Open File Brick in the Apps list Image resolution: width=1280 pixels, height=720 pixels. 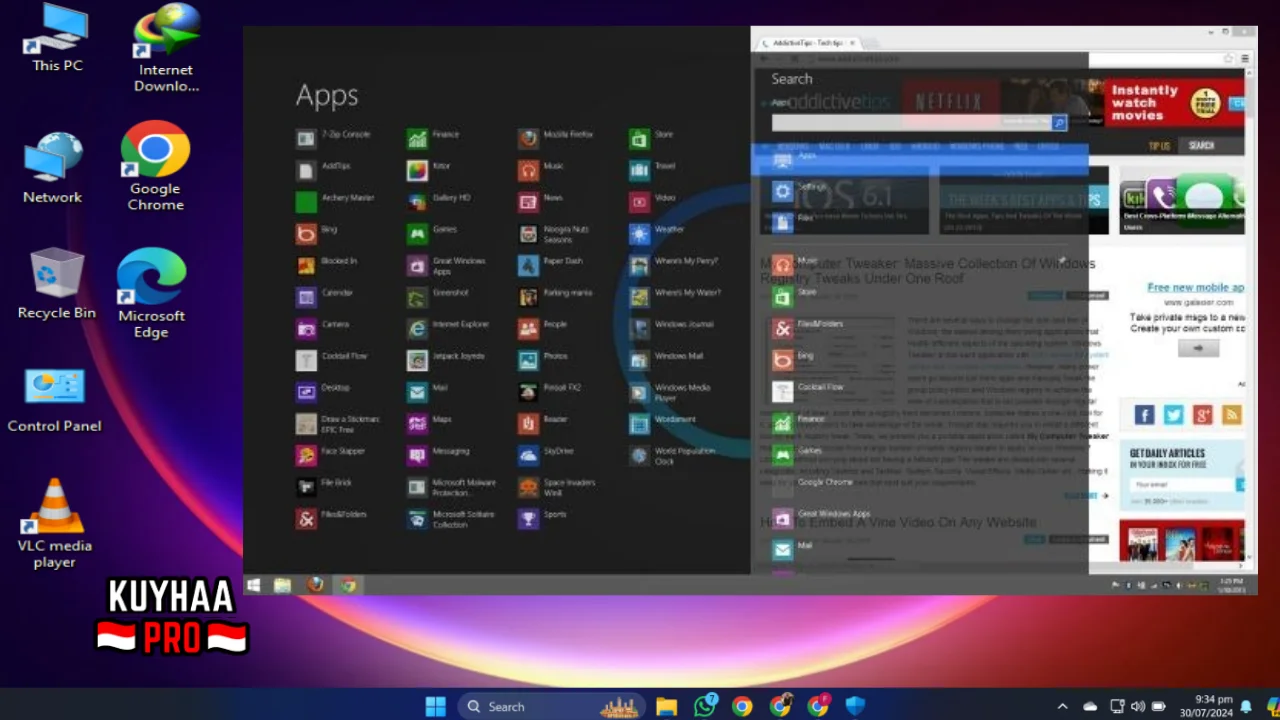(325, 485)
